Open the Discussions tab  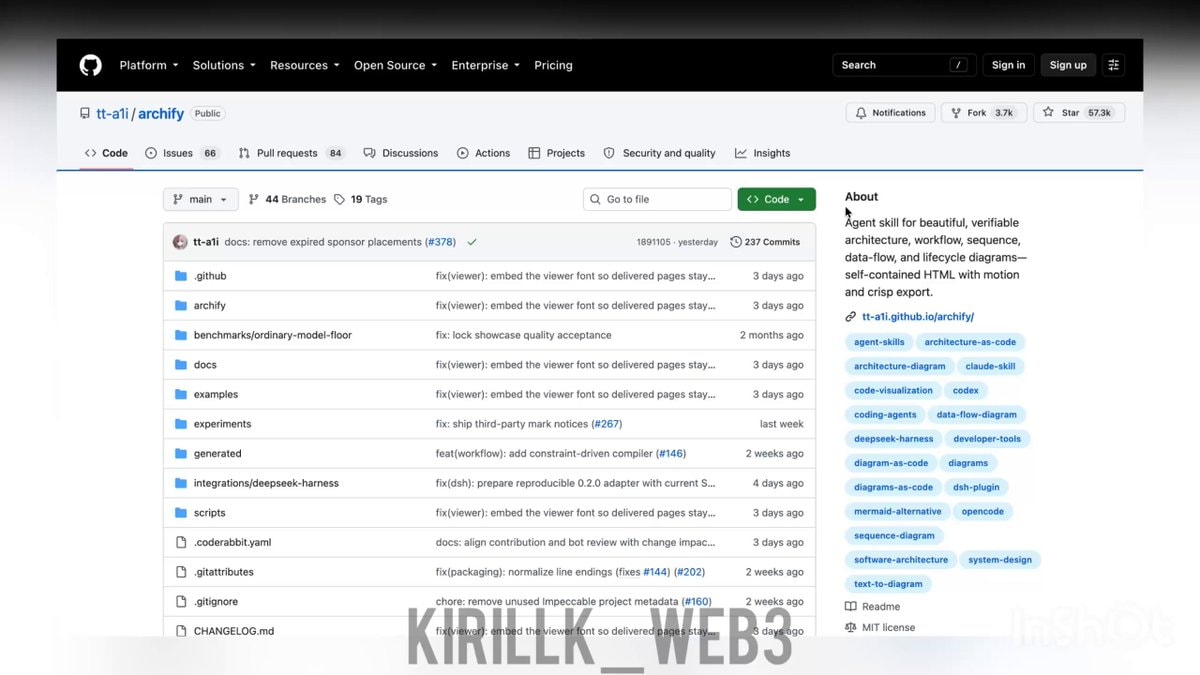(401, 153)
